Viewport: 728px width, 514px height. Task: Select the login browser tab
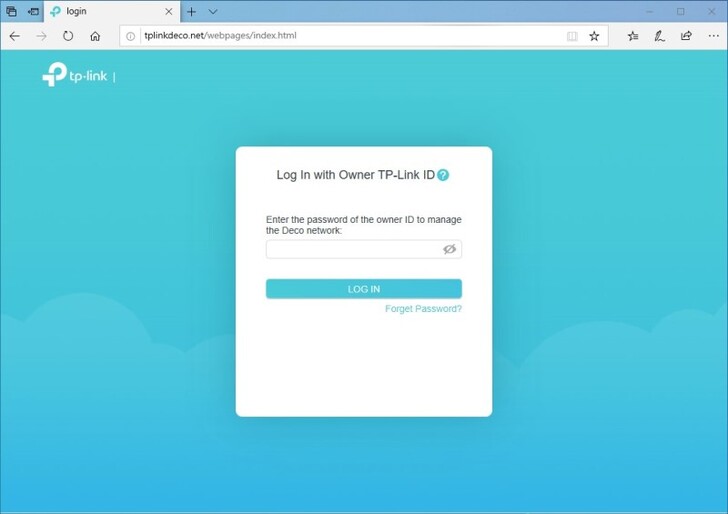pos(111,12)
